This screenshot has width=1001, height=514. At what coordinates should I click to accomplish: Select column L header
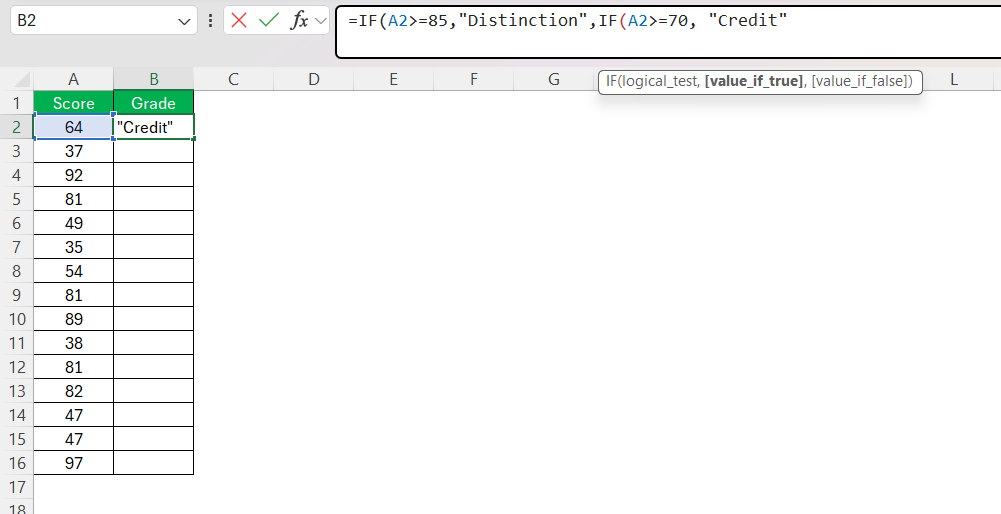click(x=953, y=79)
